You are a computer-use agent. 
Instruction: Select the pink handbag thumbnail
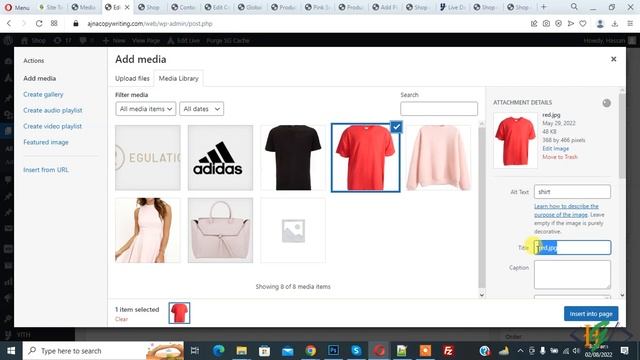pyautogui.click(x=220, y=230)
